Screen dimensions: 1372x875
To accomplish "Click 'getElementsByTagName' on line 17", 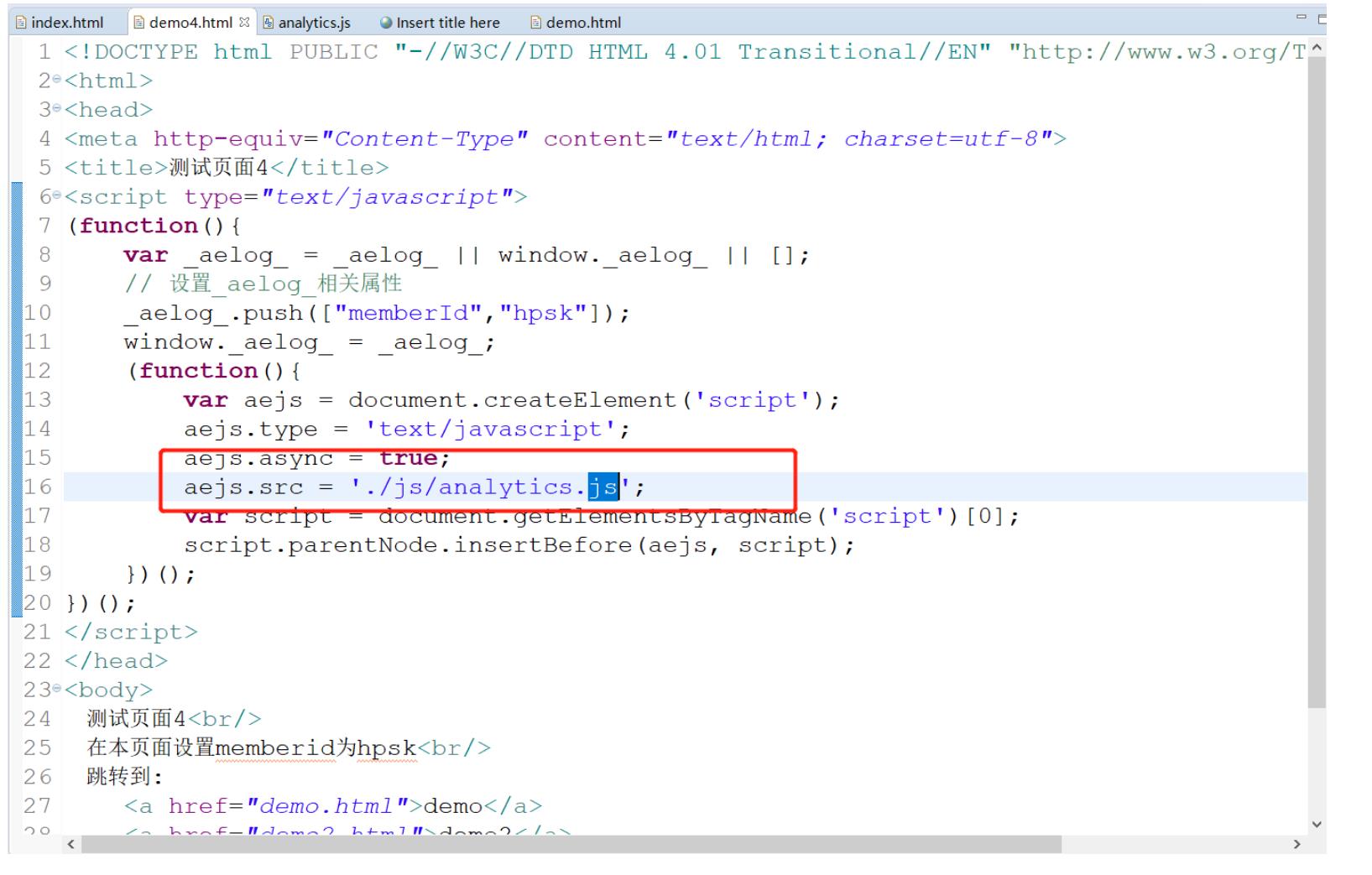I will tap(662, 516).
